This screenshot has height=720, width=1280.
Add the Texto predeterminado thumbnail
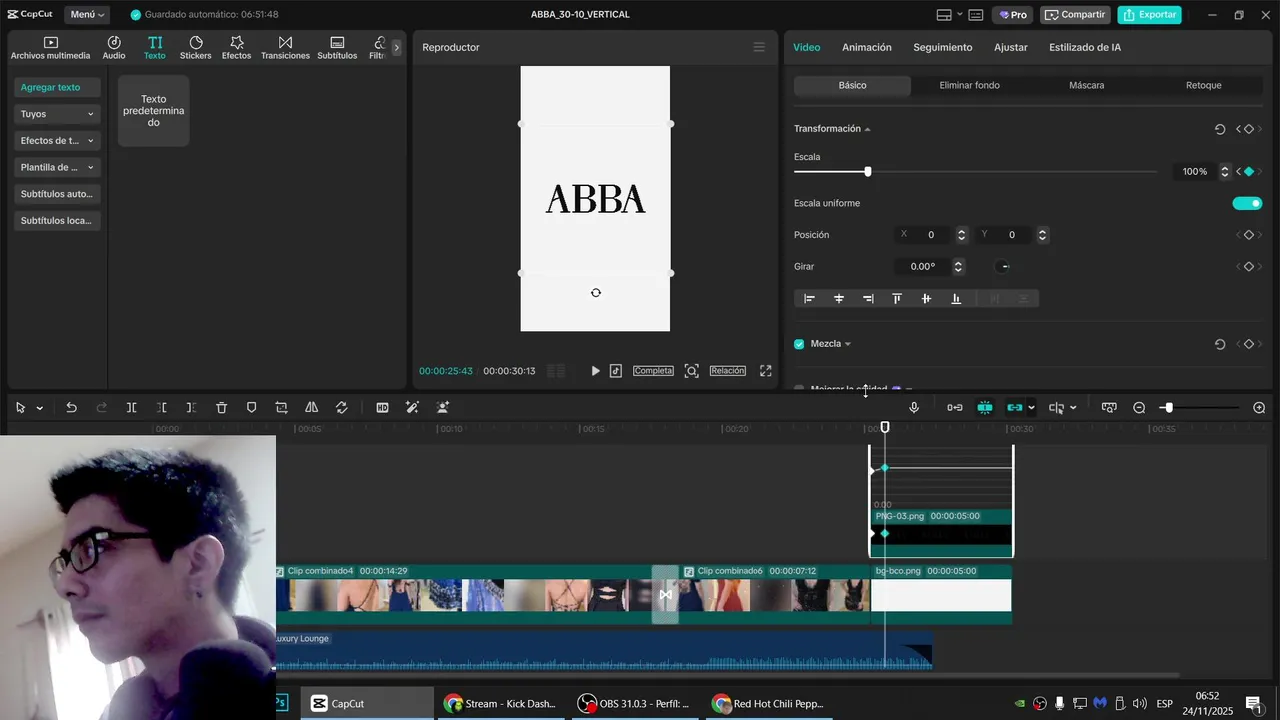(154, 111)
